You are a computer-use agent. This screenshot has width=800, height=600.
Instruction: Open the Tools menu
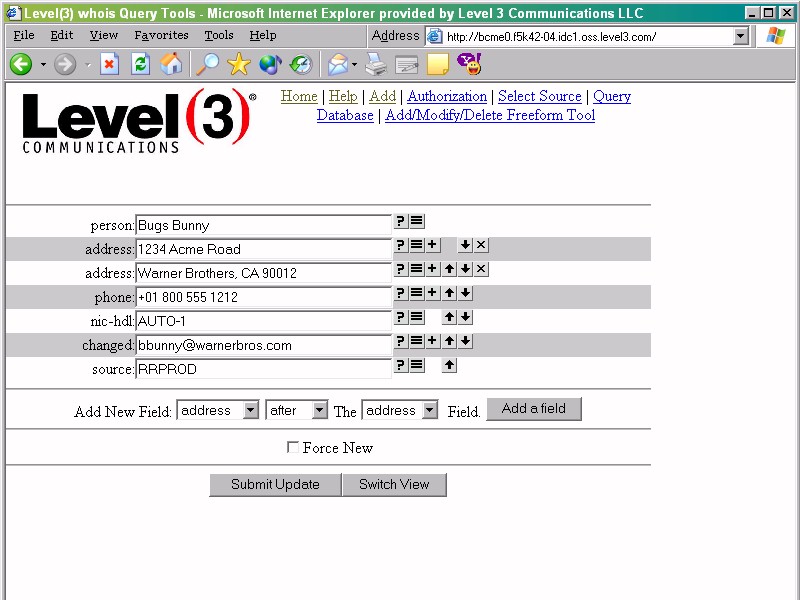point(218,35)
